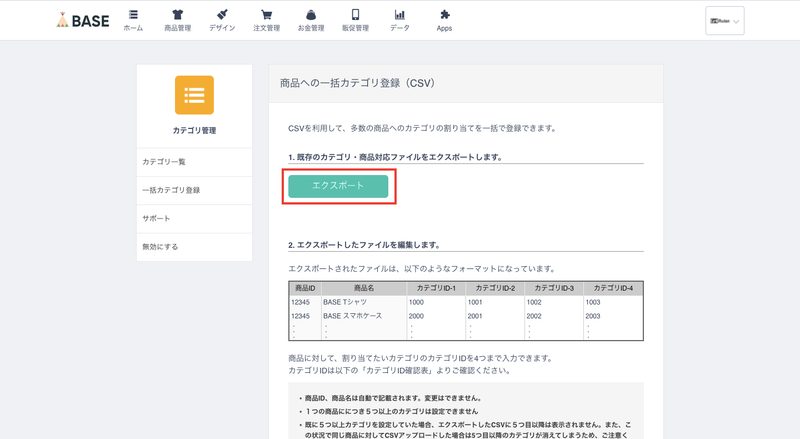Select カテゴリ一覧 in sidebar
Screen dimensions: 800x439
click(194, 162)
